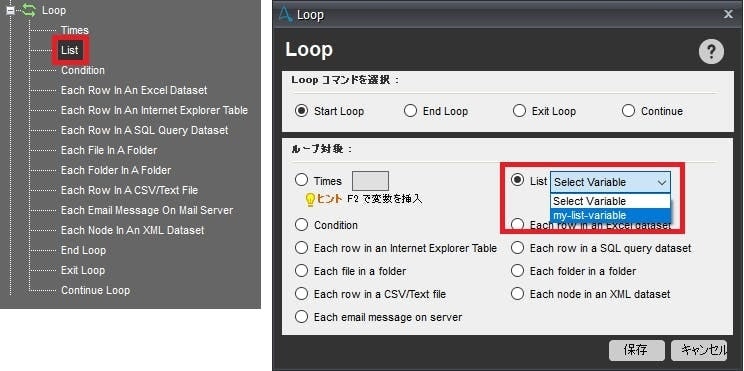Choose Each folder in a folder radio
The image size is (744, 371).
click(x=517, y=271)
